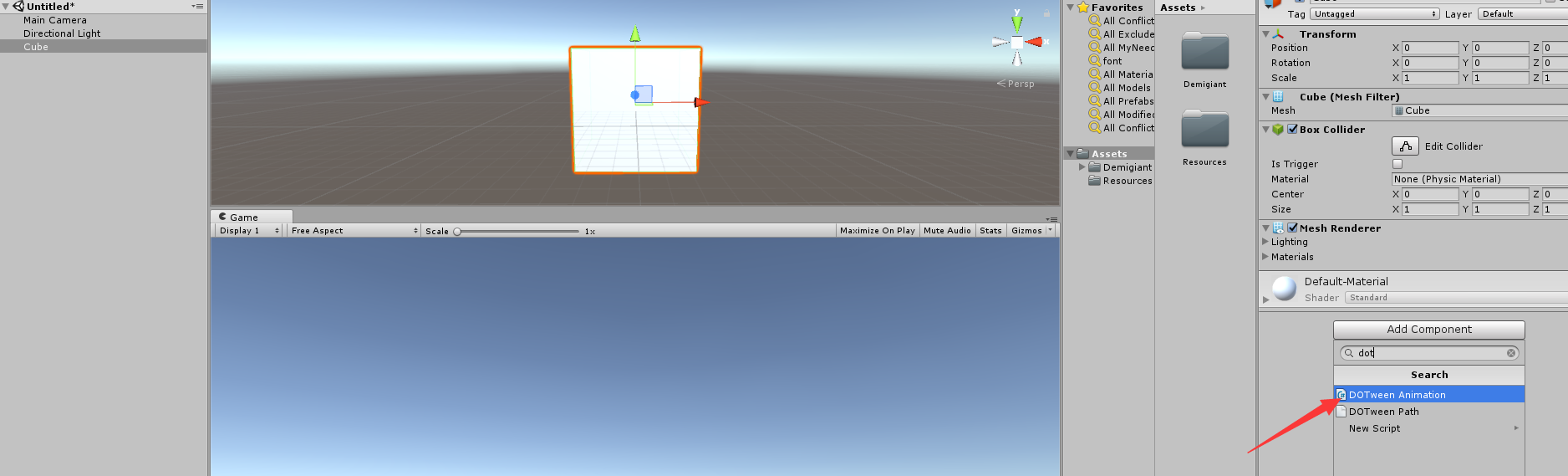The image size is (1568, 476).
Task: Click the scene view lock icon
Action: 1046,13
